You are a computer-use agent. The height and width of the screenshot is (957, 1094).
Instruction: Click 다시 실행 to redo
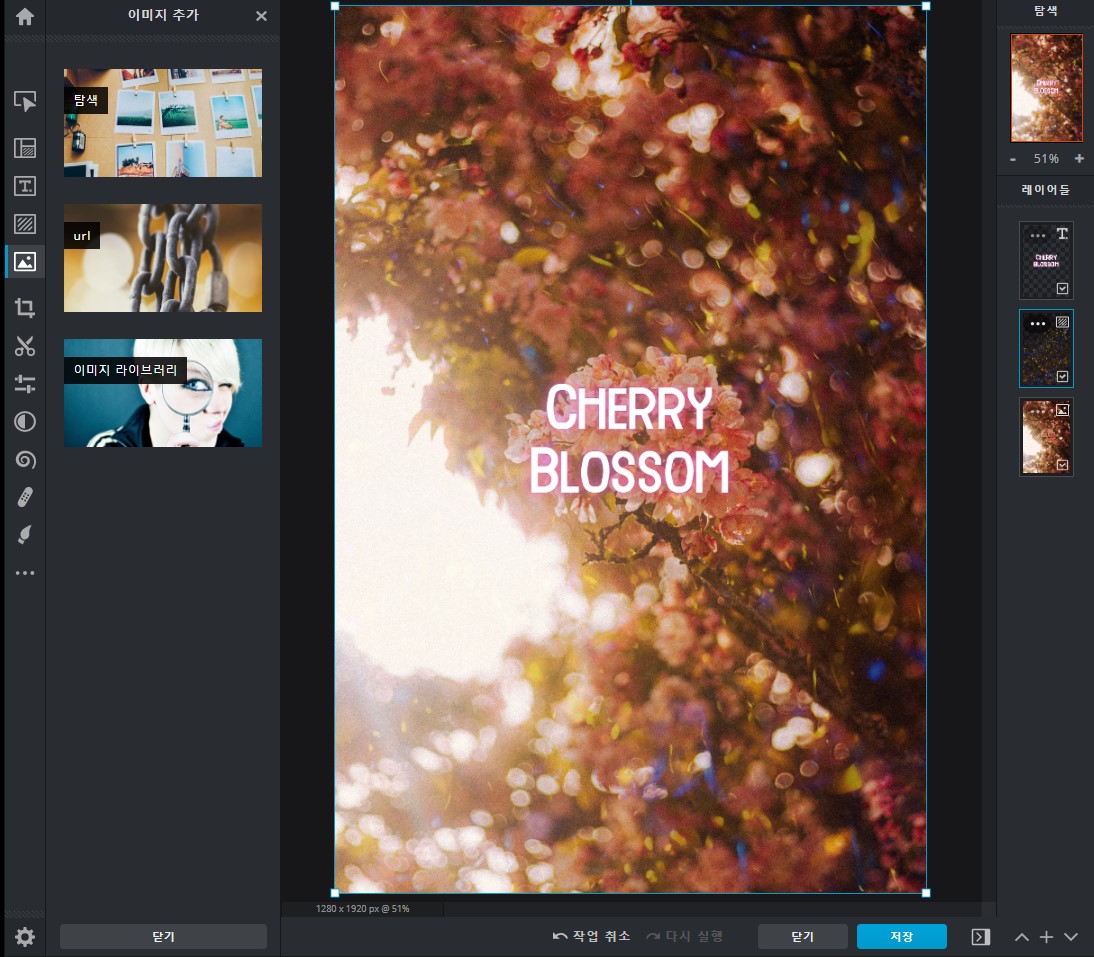tap(684, 936)
